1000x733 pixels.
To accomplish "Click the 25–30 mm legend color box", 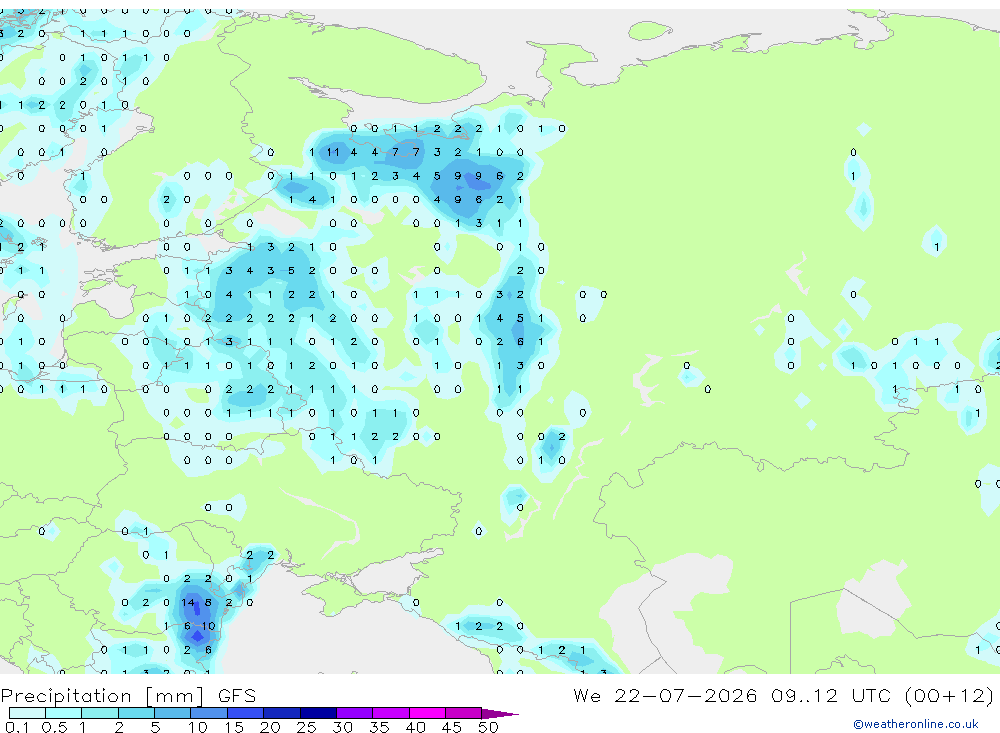I will click(318, 713).
